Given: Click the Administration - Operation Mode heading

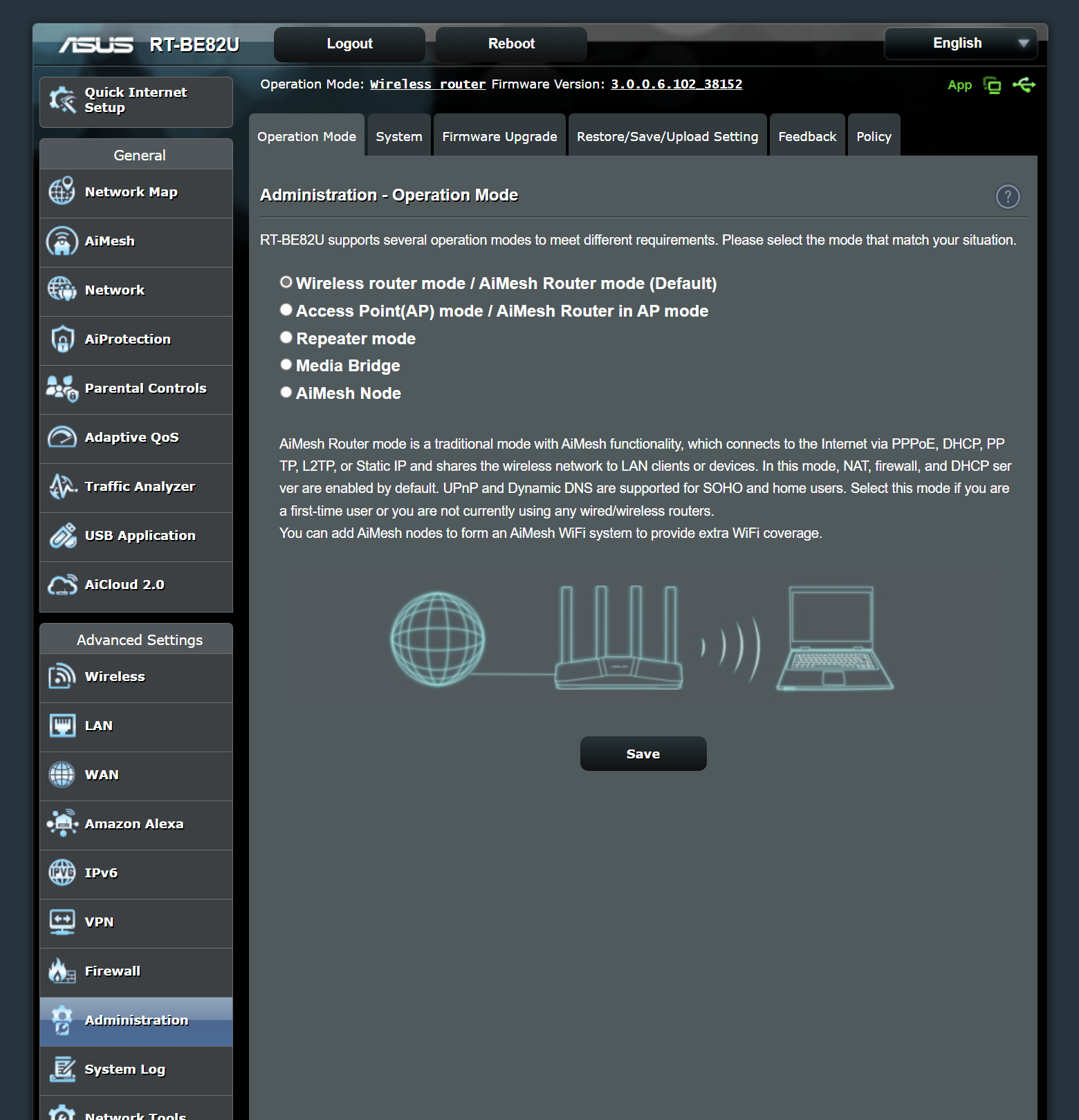Looking at the screenshot, I should tap(389, 195).
